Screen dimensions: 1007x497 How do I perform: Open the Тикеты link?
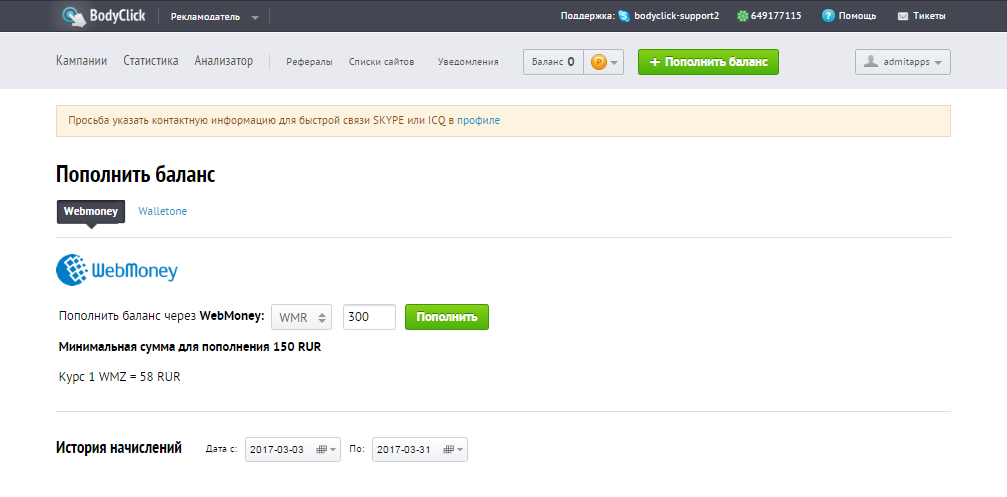click(x=929, y=16)
